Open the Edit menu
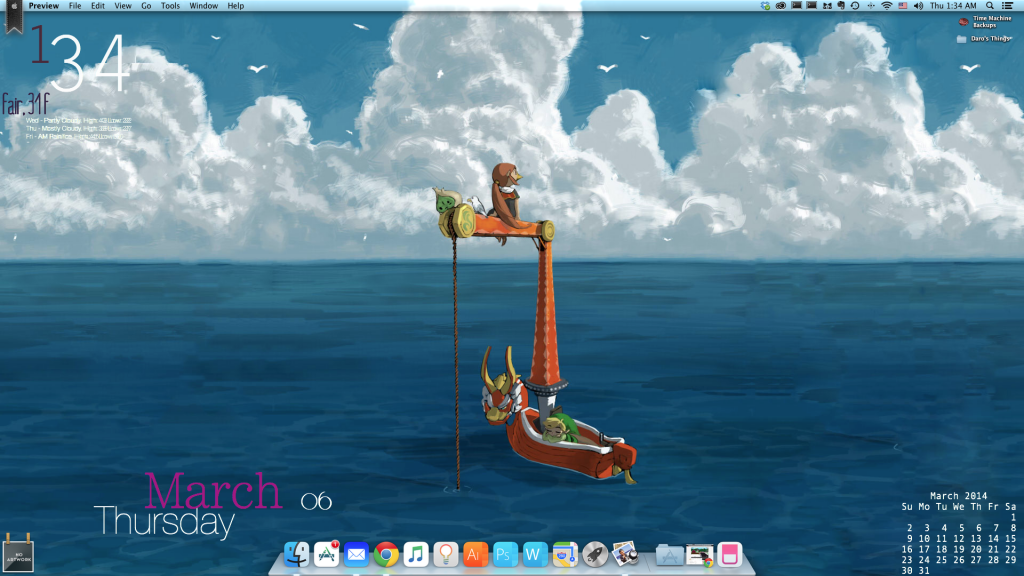The width and height of the screenshot is (1024, 576). [98, 6]
